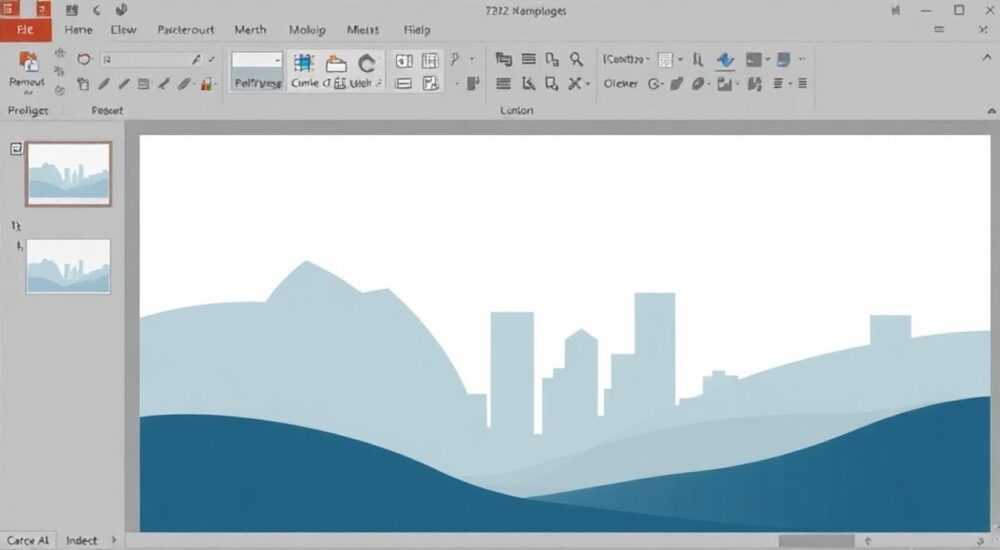Click the save icon in the quick access bar
This screenshot has width=1000, height=550.
point(72,10)
